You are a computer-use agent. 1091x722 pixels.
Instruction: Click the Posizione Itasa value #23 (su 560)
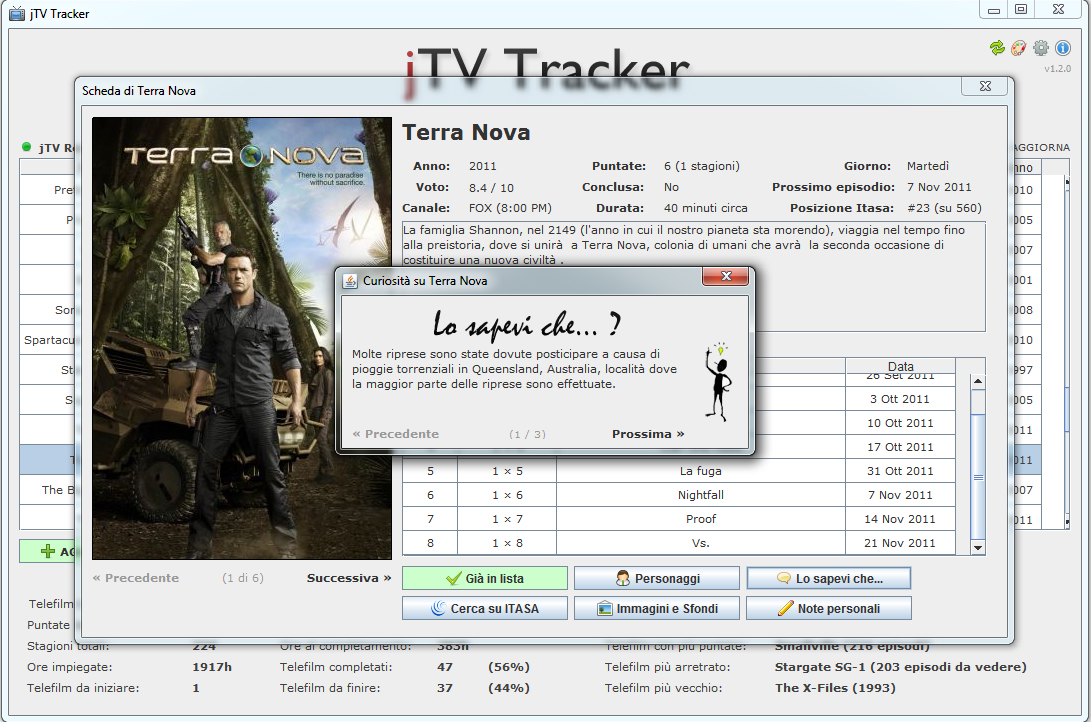tap(944, 208)
